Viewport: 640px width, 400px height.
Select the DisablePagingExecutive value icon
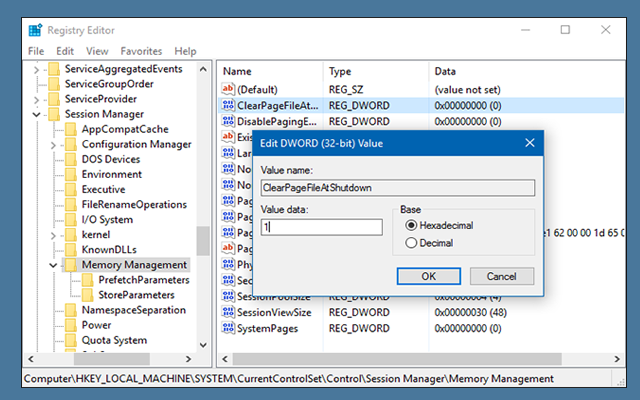click(x=228, y=121)
